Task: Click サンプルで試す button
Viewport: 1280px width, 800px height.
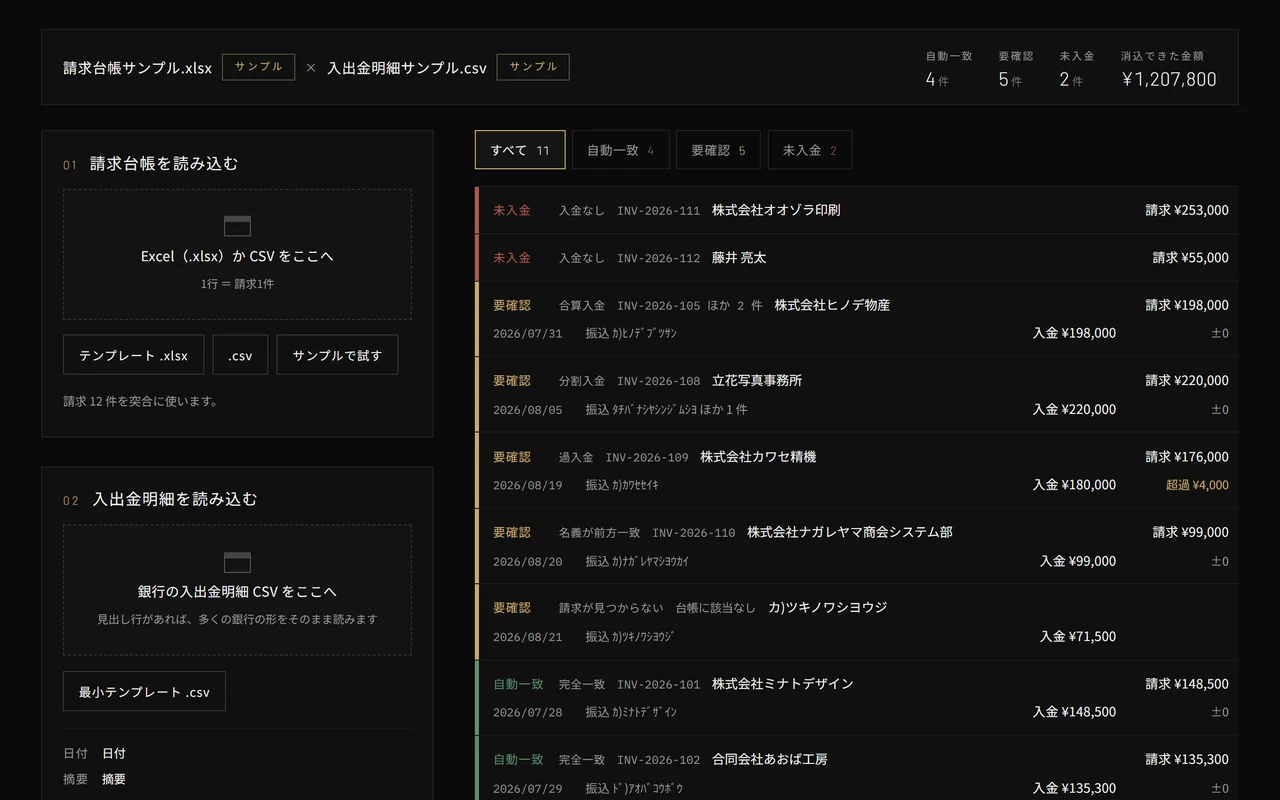Action: click(337, 355)
